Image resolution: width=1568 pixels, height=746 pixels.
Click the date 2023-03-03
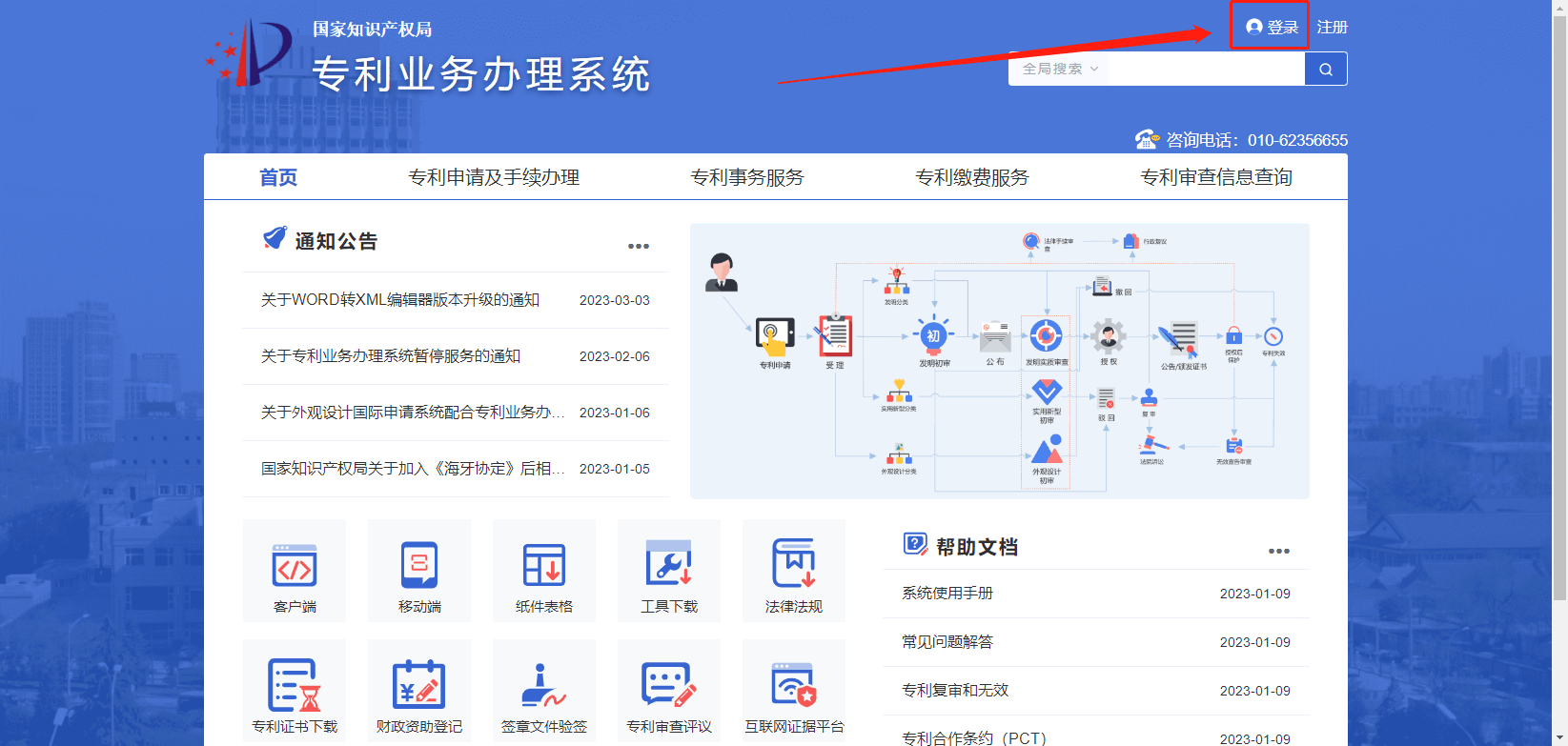(615, 300)
